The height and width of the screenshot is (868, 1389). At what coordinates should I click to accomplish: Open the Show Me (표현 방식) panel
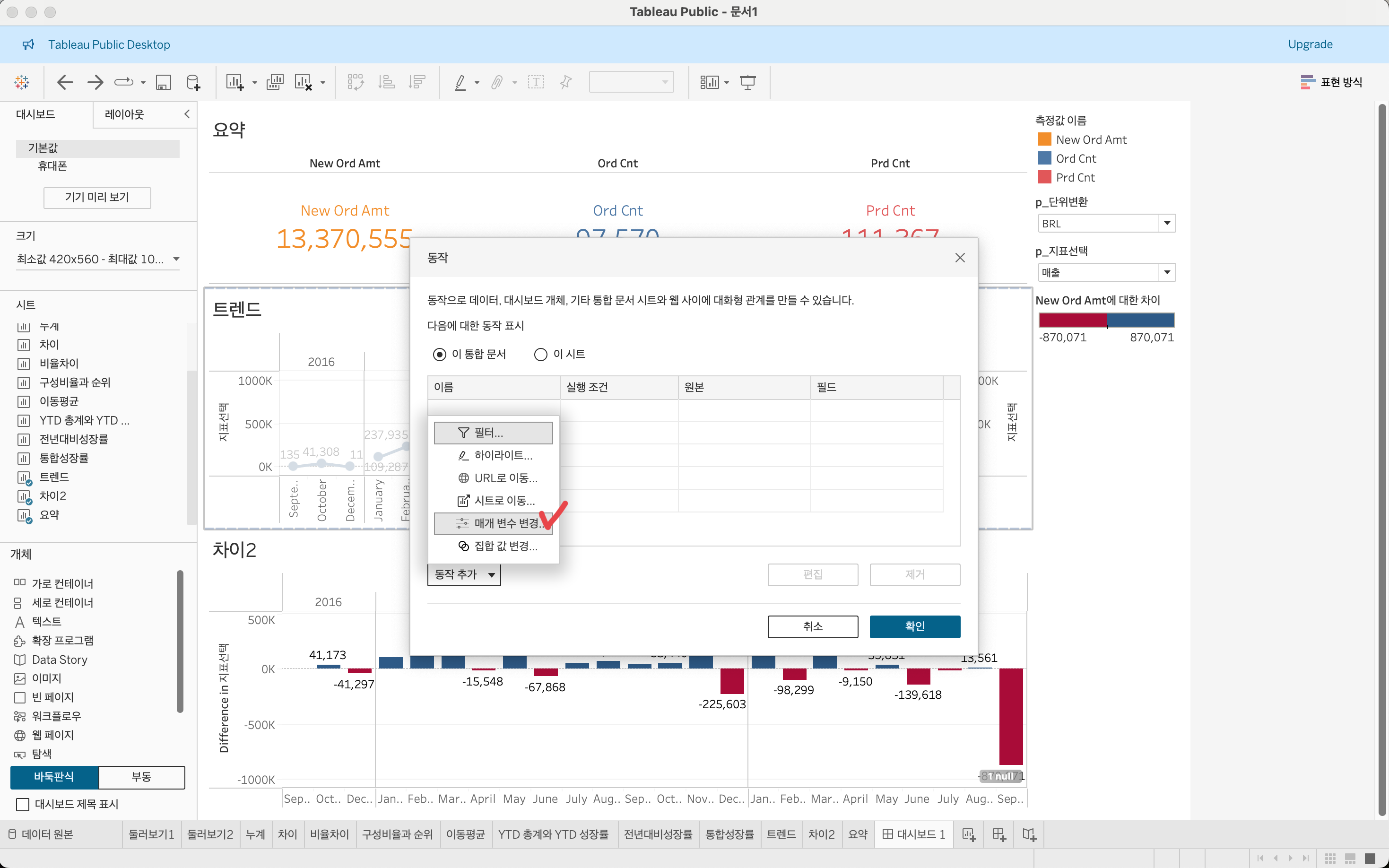pos(1332,82)
